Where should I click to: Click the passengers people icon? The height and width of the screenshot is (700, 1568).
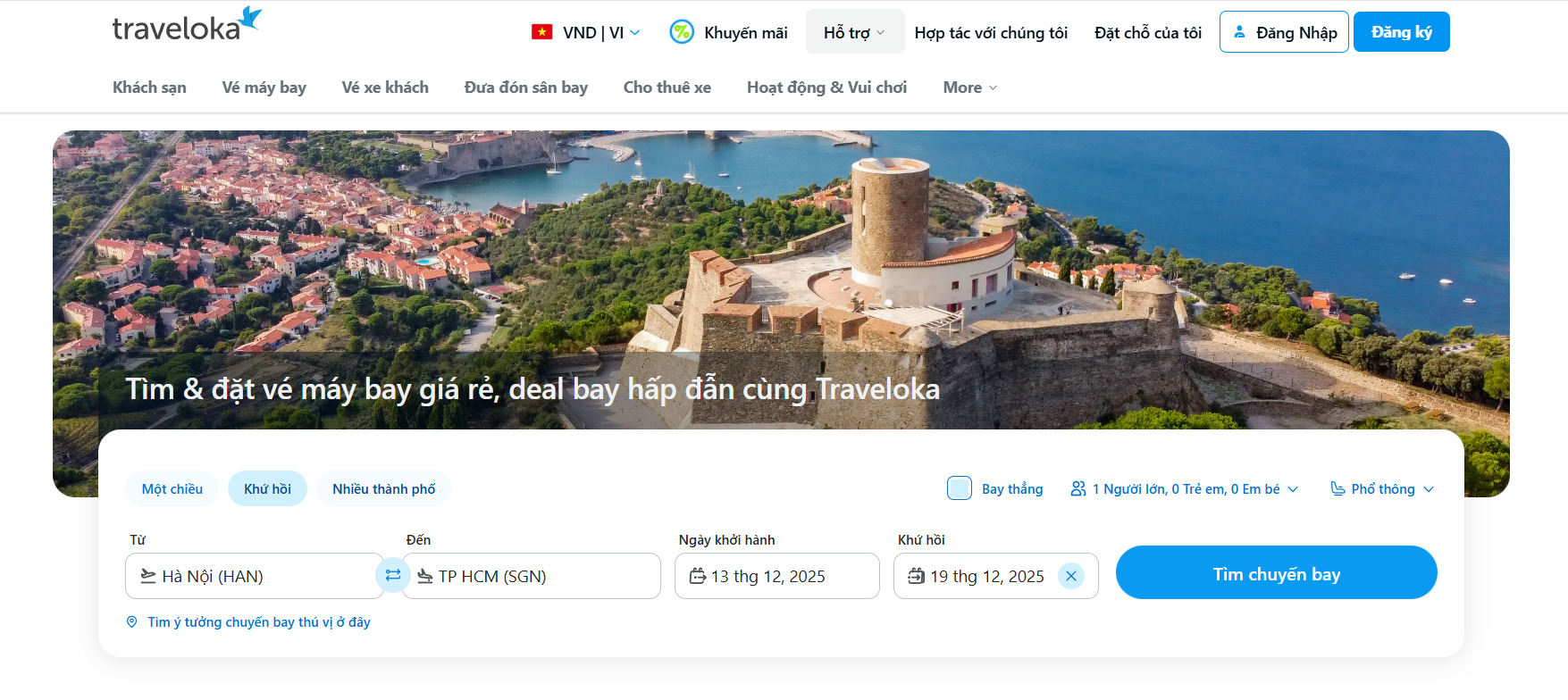pyautogui.click(x=1078, y=488)
